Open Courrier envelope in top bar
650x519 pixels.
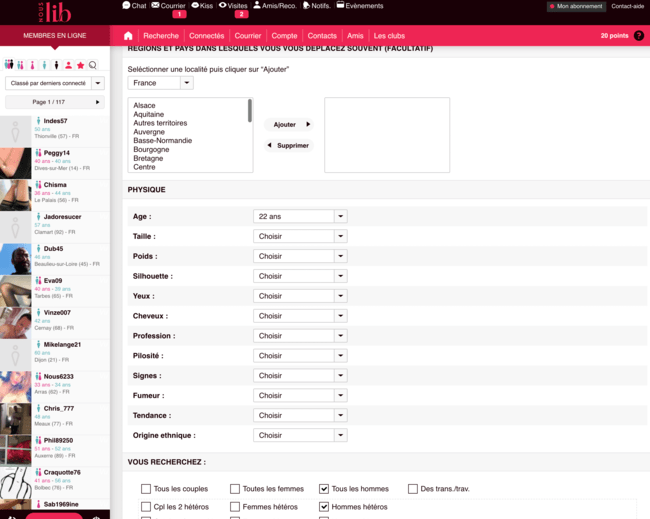[x=155, y=5]
